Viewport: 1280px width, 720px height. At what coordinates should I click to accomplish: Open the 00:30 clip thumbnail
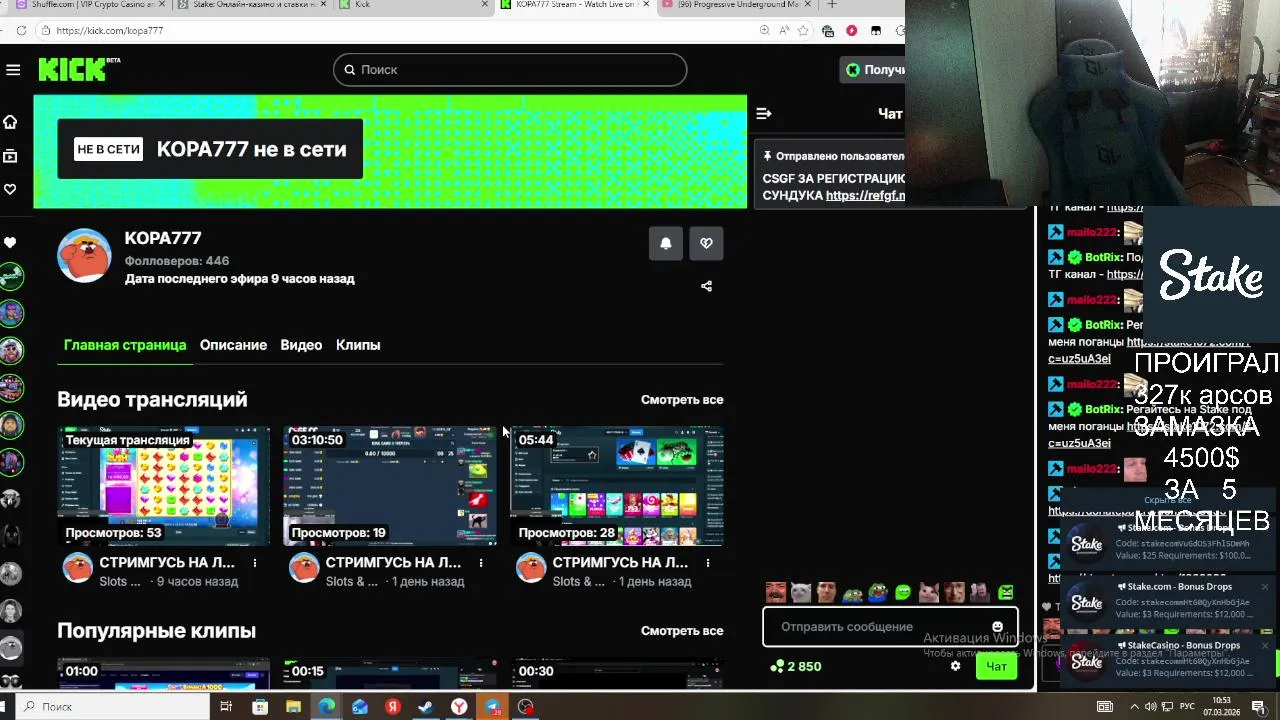(x=617, y=674)
